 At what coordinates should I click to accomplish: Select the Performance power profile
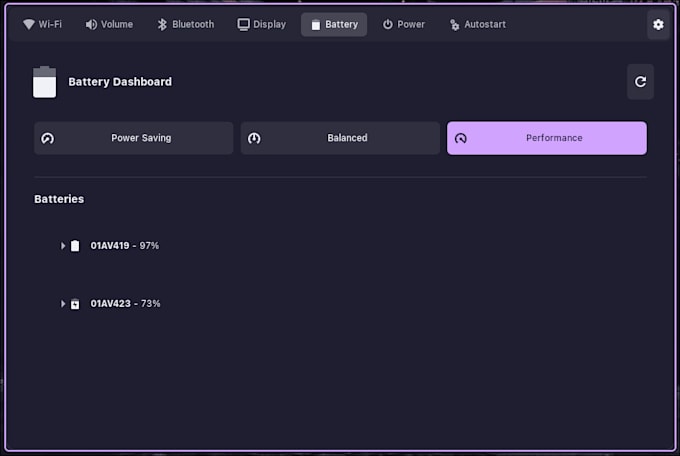[x=547, y=138]
